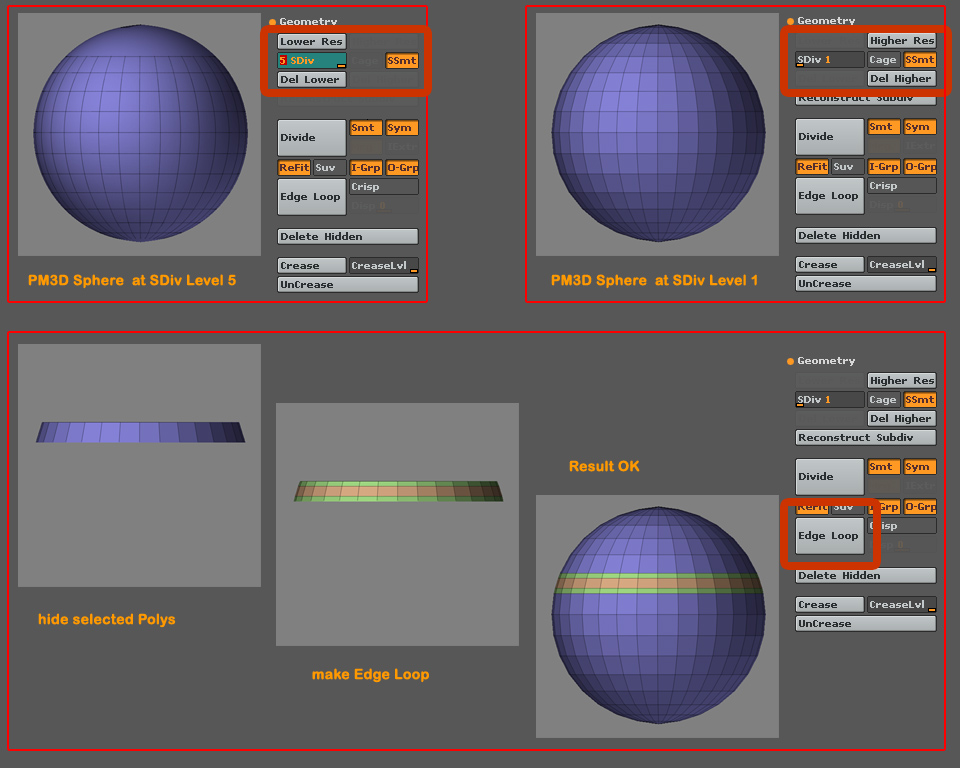Click the Cage button next to SDiv
Viewport: 960px width, 768px height.
pyautogui.click(x=883, y=59)
